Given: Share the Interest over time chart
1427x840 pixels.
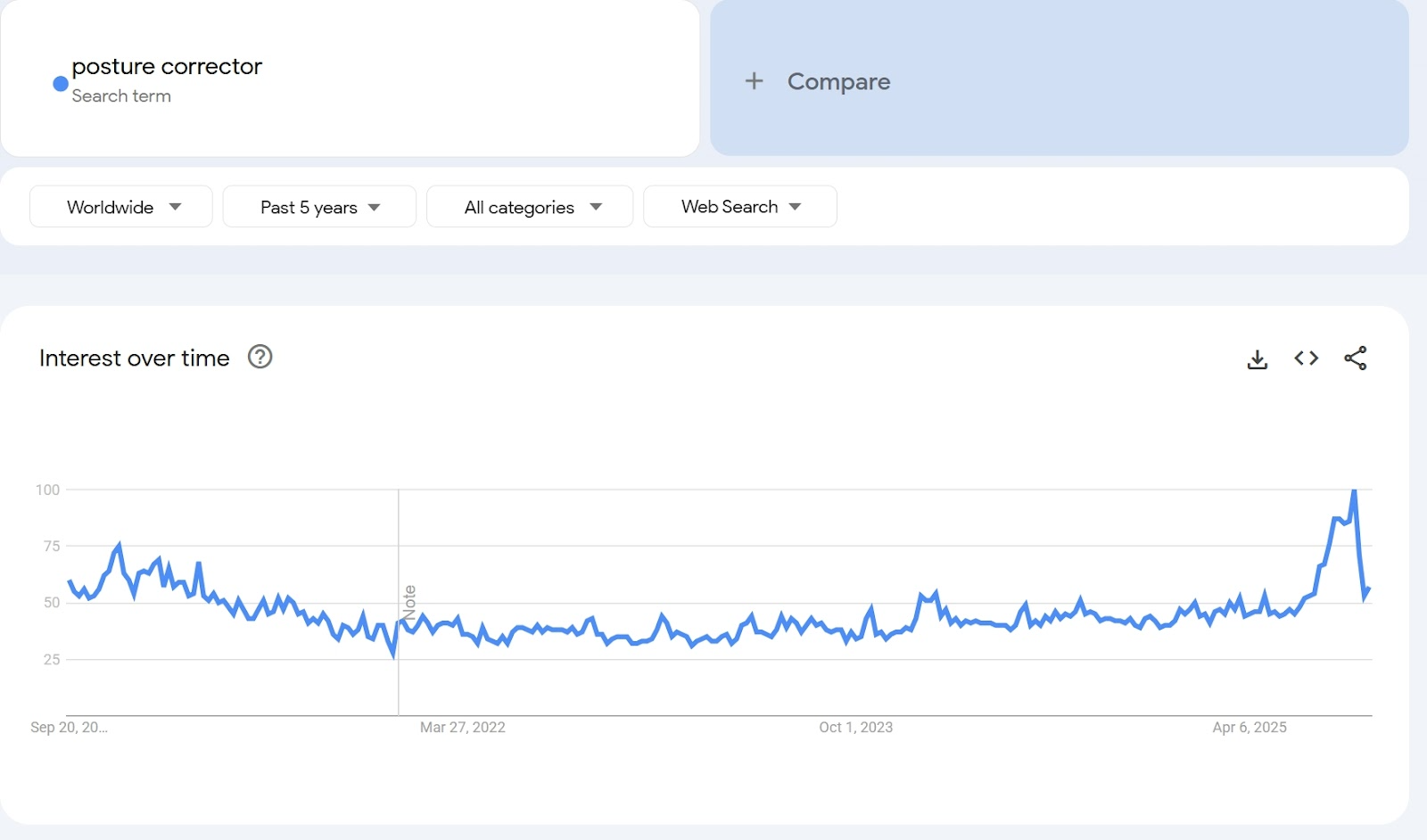Looking at the screenshot, I should tap(1356, 358).
